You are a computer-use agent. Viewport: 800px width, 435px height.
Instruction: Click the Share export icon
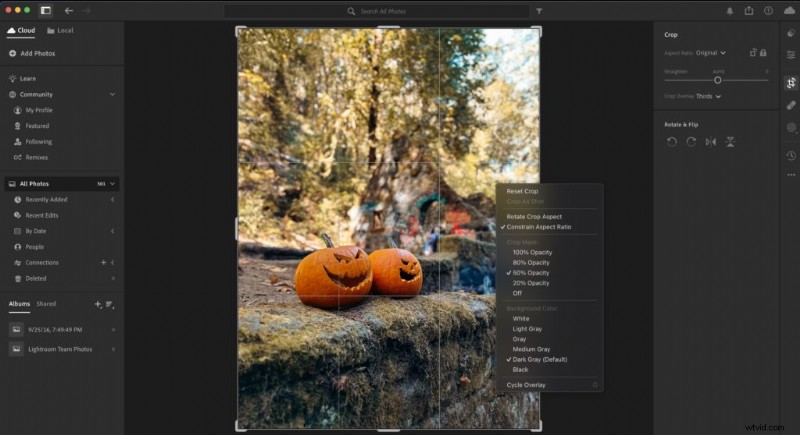pos(749,11)
